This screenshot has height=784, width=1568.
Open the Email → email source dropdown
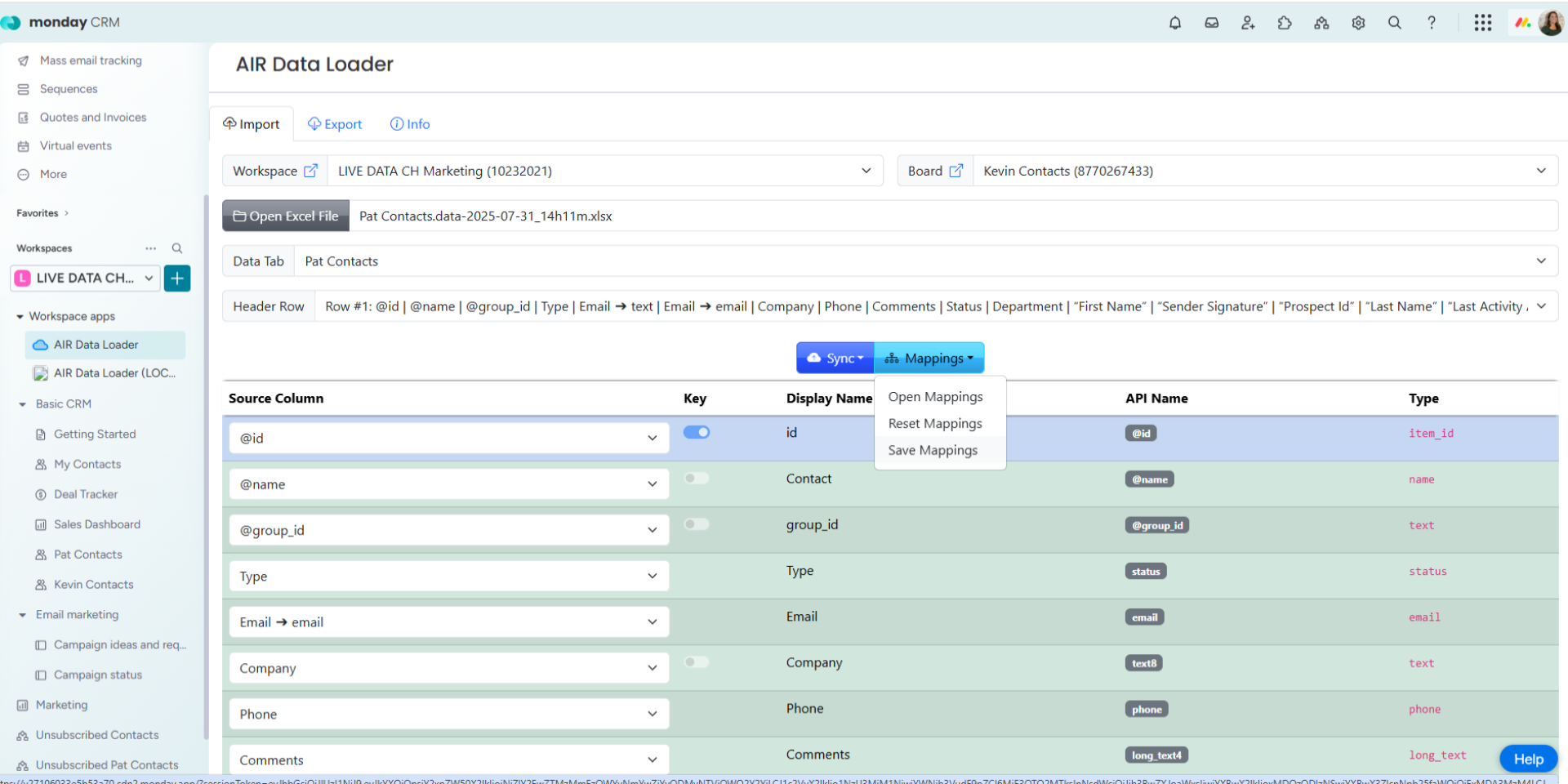click(x=448, y=622)
